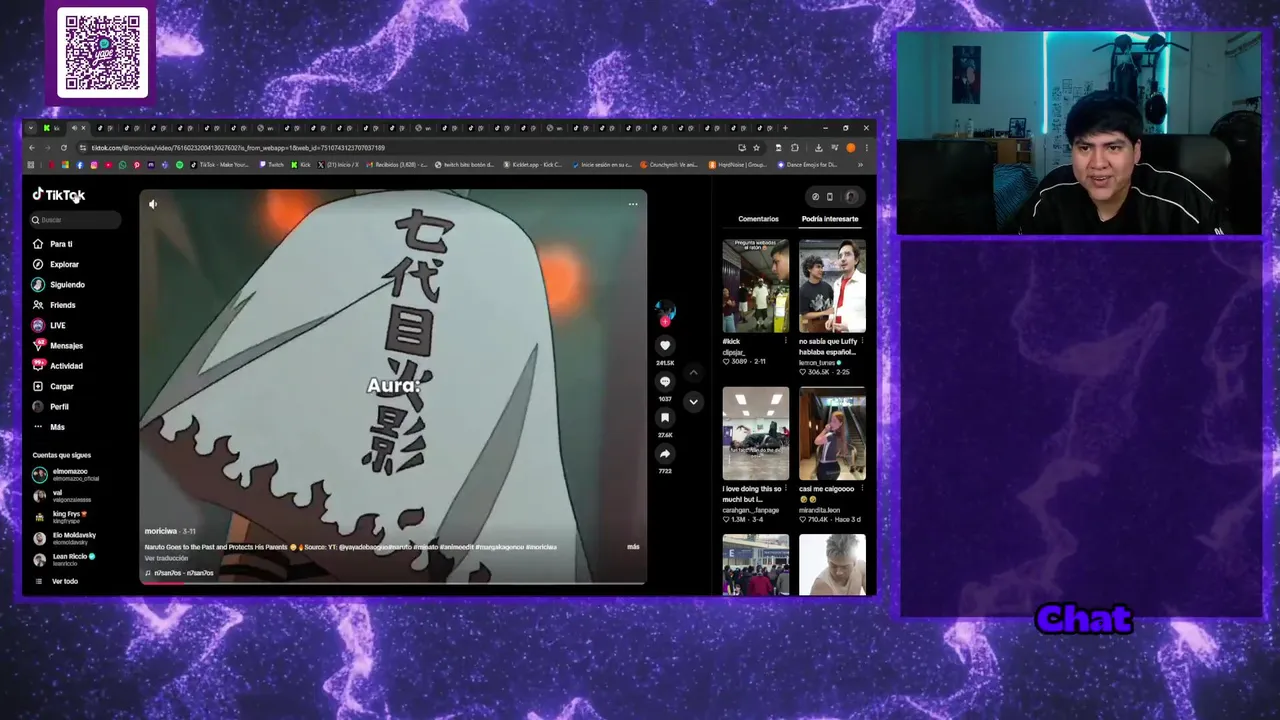Open options for the #kick video
The height and width of the screenshot is (720, 1280).
pyautogui.click(x=786, y=341)
